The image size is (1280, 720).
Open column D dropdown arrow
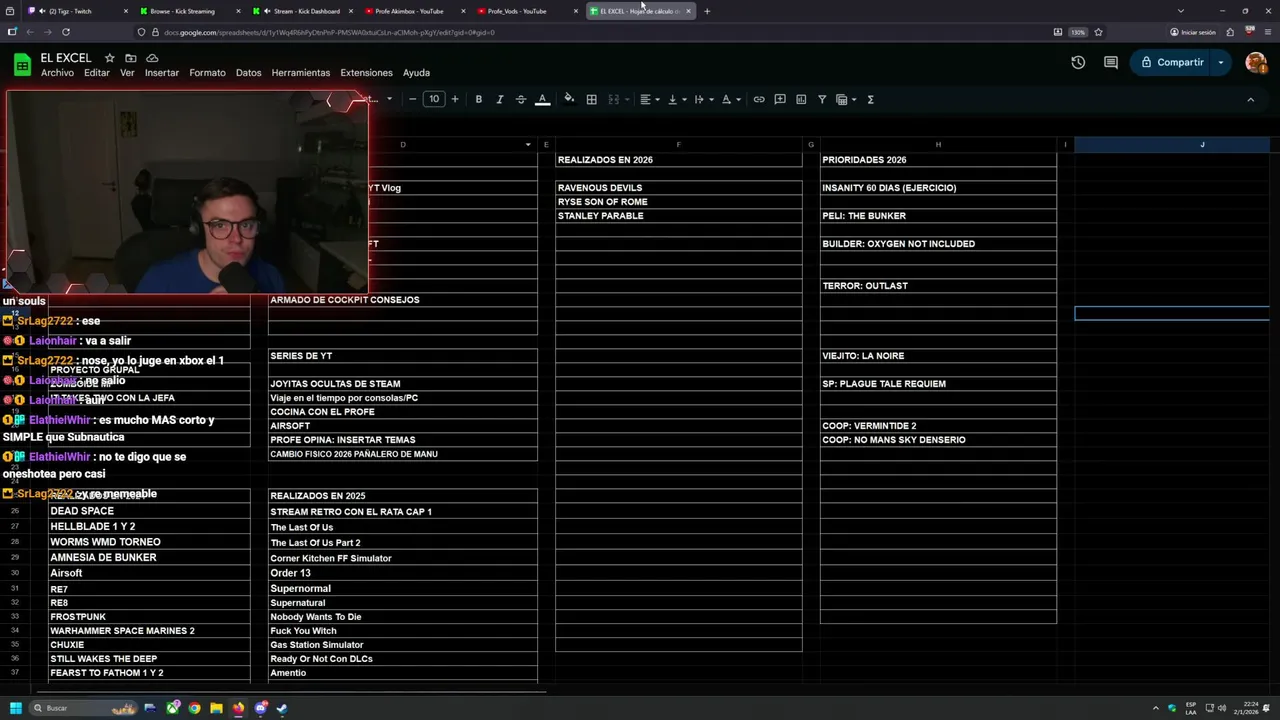(528, 145)
